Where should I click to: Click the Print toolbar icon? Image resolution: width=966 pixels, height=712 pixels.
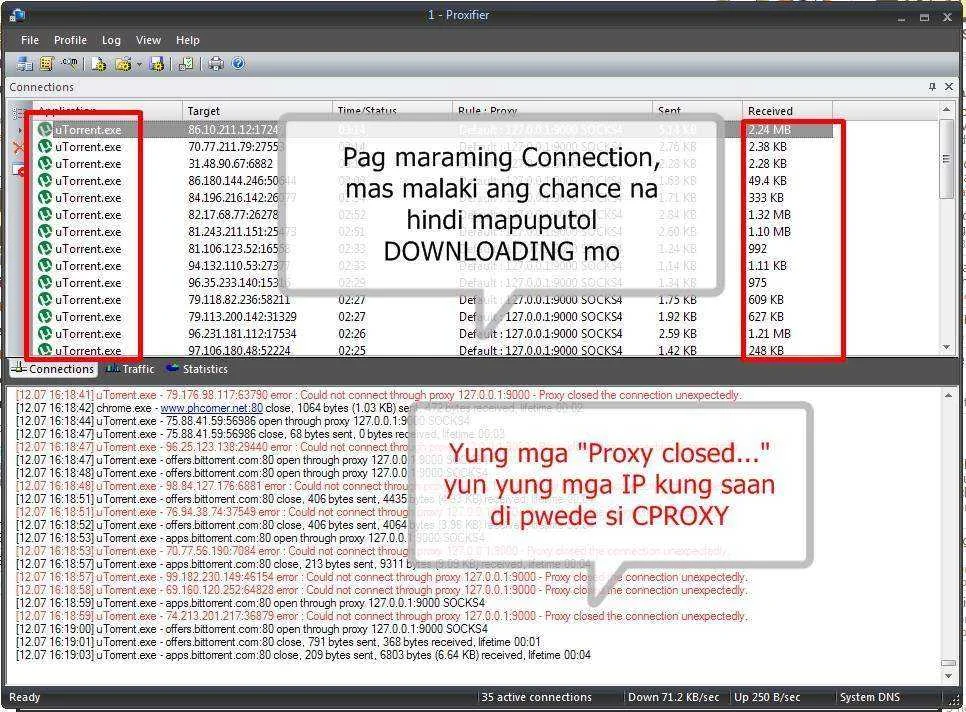(216, 63)
